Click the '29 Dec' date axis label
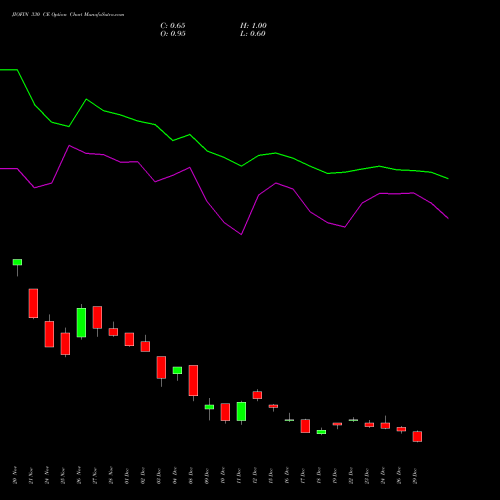This screenshot has width=500, height=500. (415, 475)
